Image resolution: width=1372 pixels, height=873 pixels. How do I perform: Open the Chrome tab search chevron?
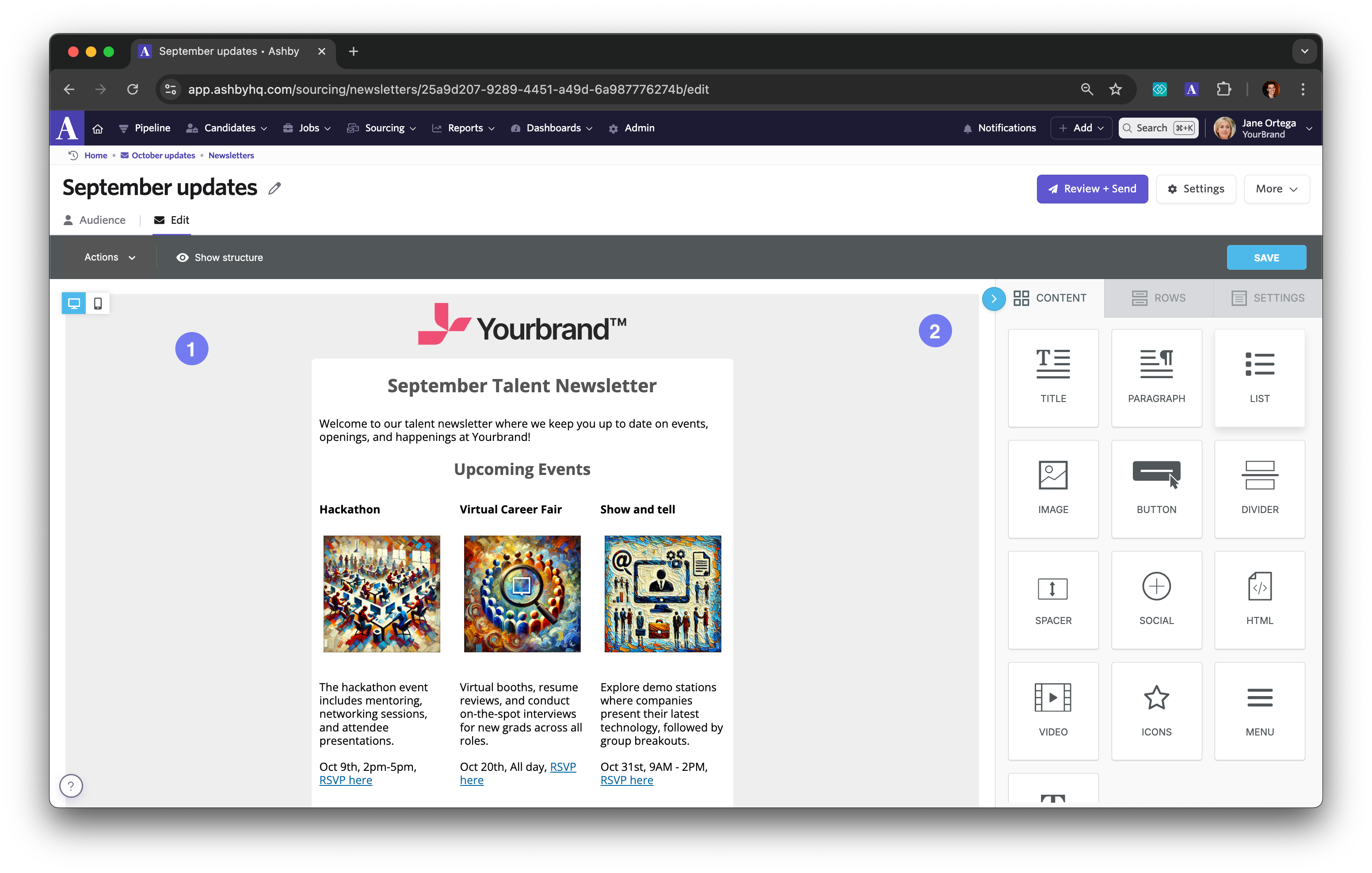pos(1304,51)
